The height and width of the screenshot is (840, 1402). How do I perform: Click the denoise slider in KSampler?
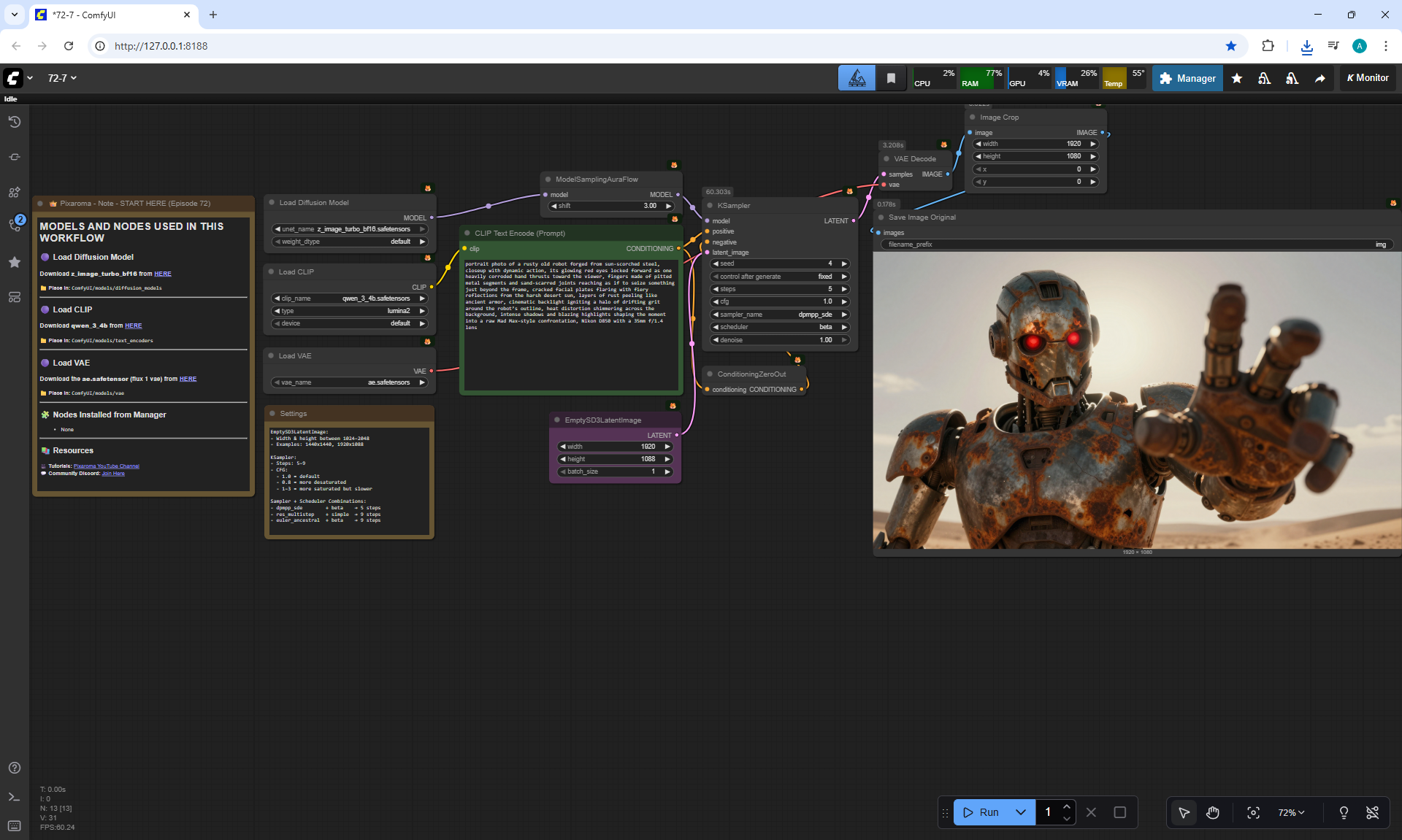pos(779,340)
